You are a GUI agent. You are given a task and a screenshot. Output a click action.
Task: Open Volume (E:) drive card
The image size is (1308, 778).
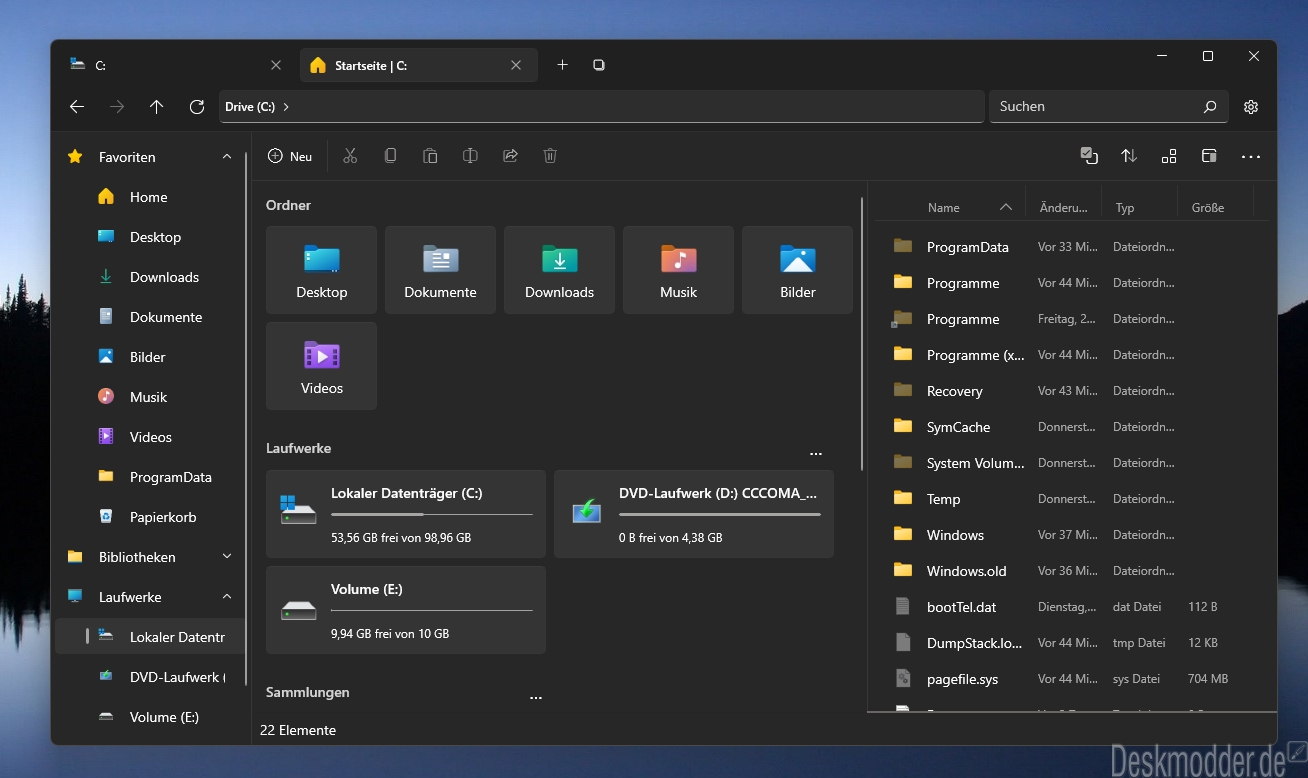coord(406,610)
